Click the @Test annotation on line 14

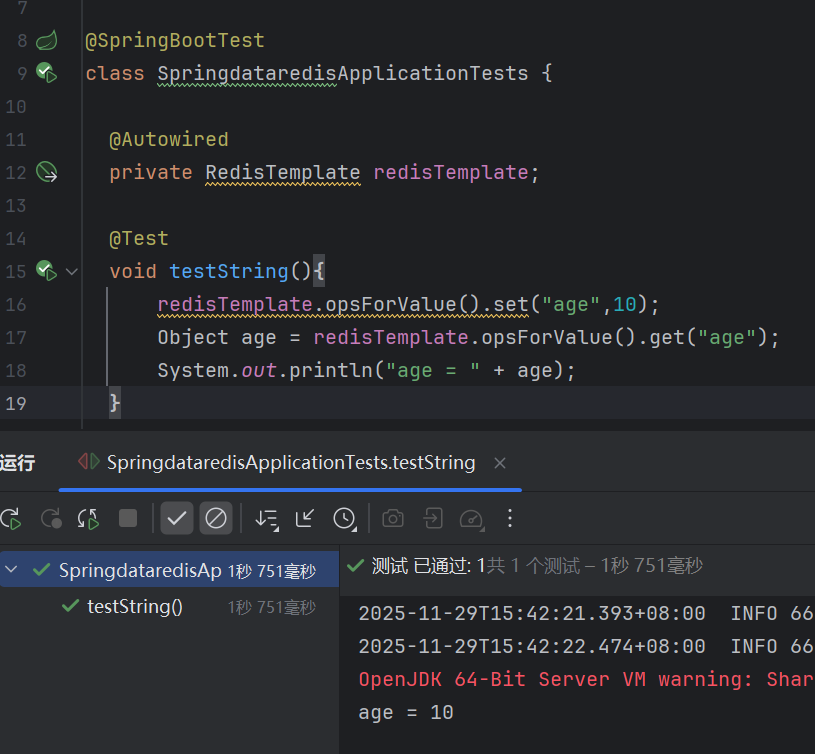tap(139, 239)
